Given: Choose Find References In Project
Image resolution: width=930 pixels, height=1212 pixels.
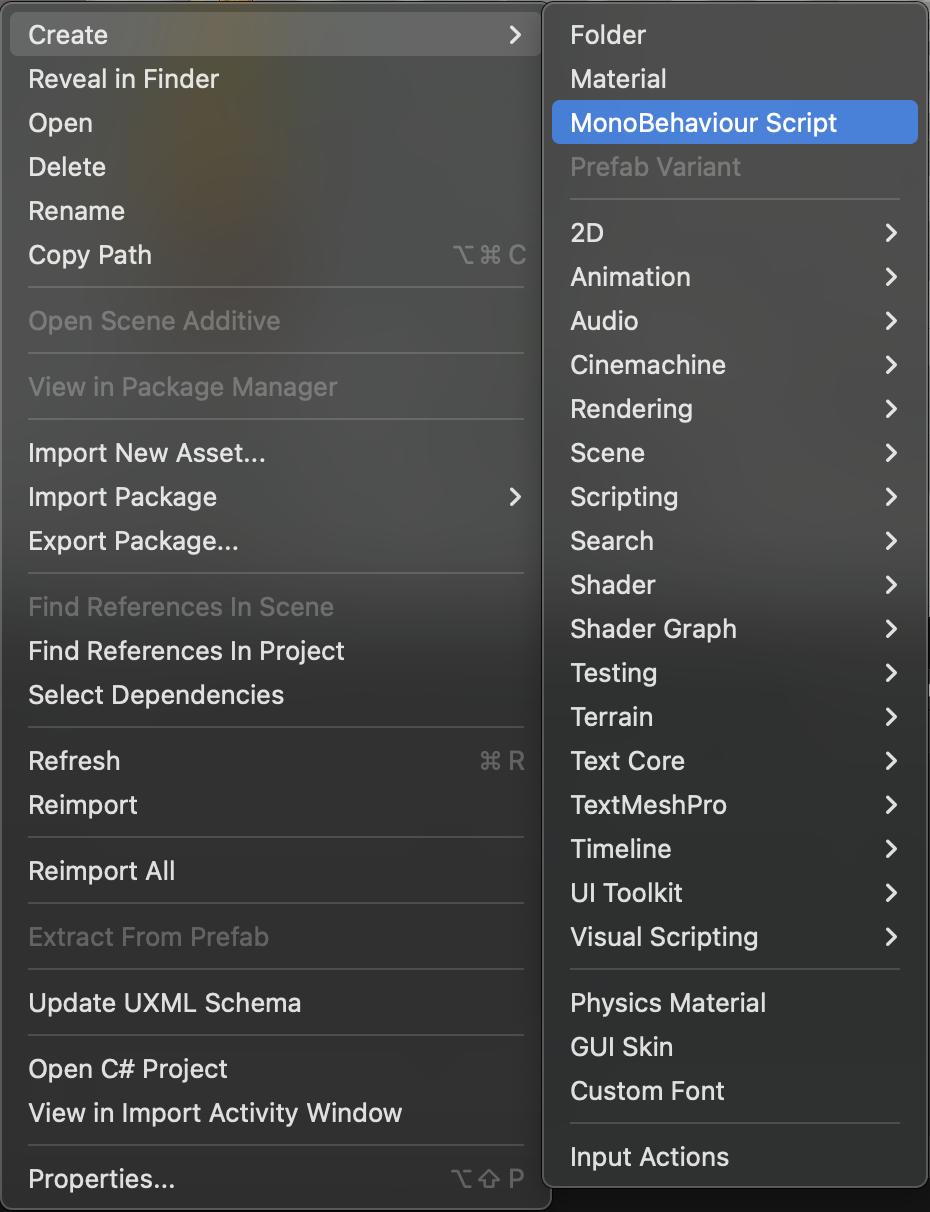Looking at the screenshot, I should tap(186, 651).
